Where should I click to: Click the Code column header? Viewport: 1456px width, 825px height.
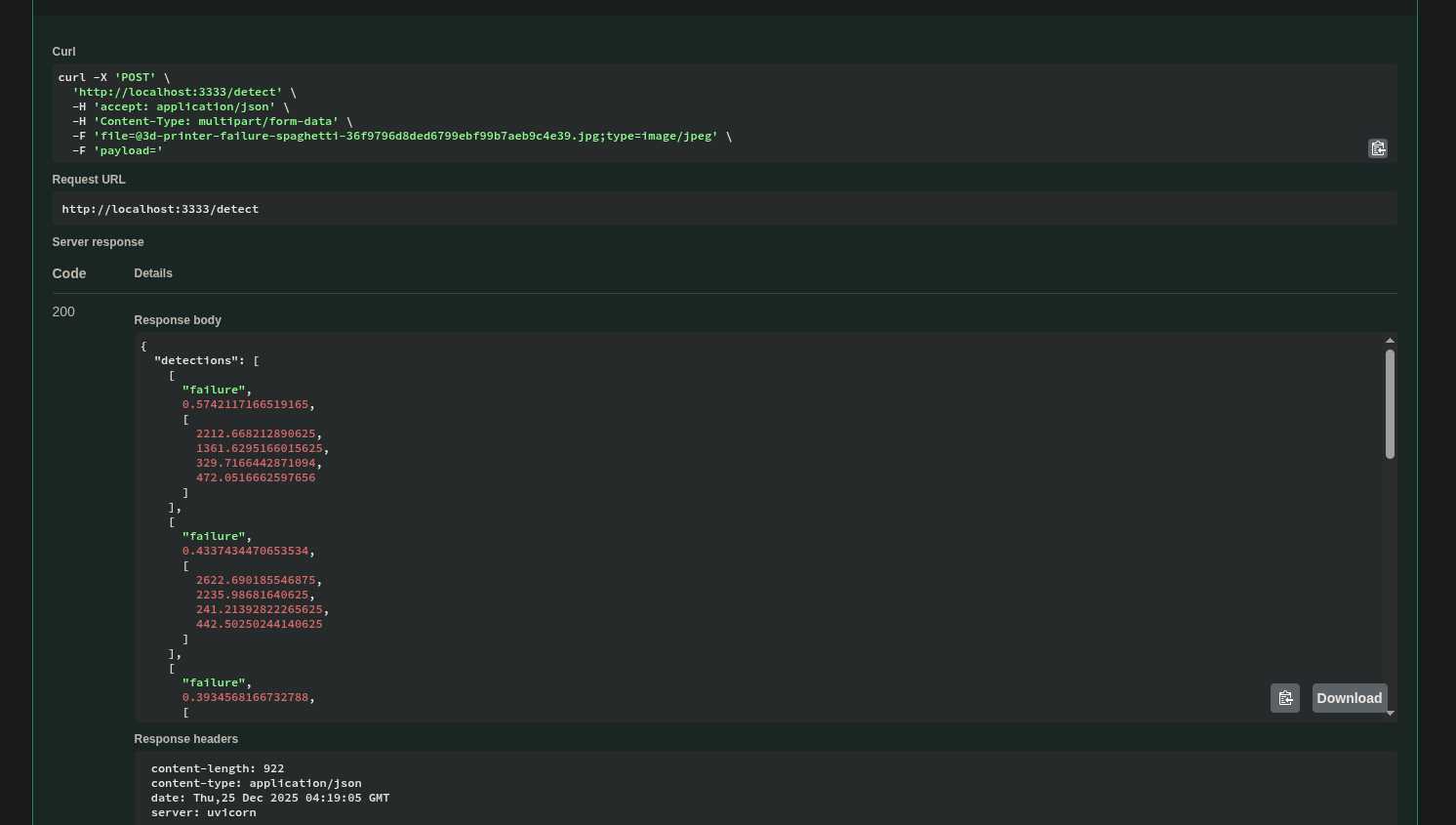pos(69,273)
